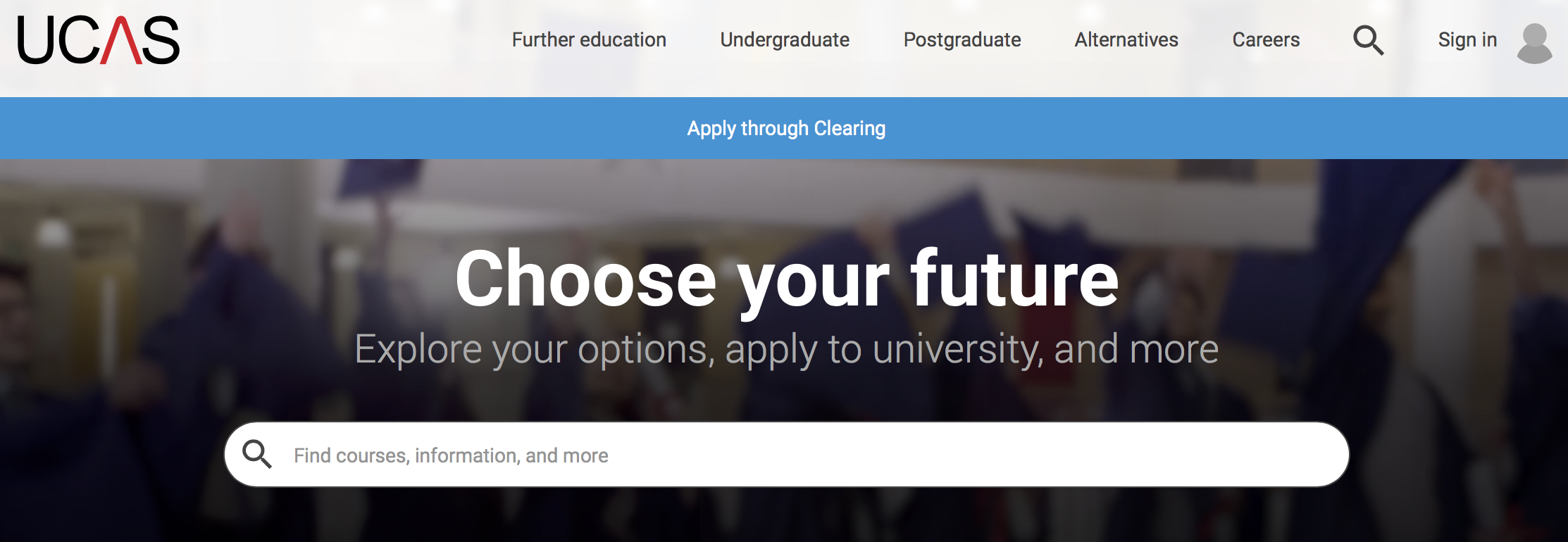Open search via header magnifier icon
This screenshot has height=542, width=1568.
(1368, 40)
